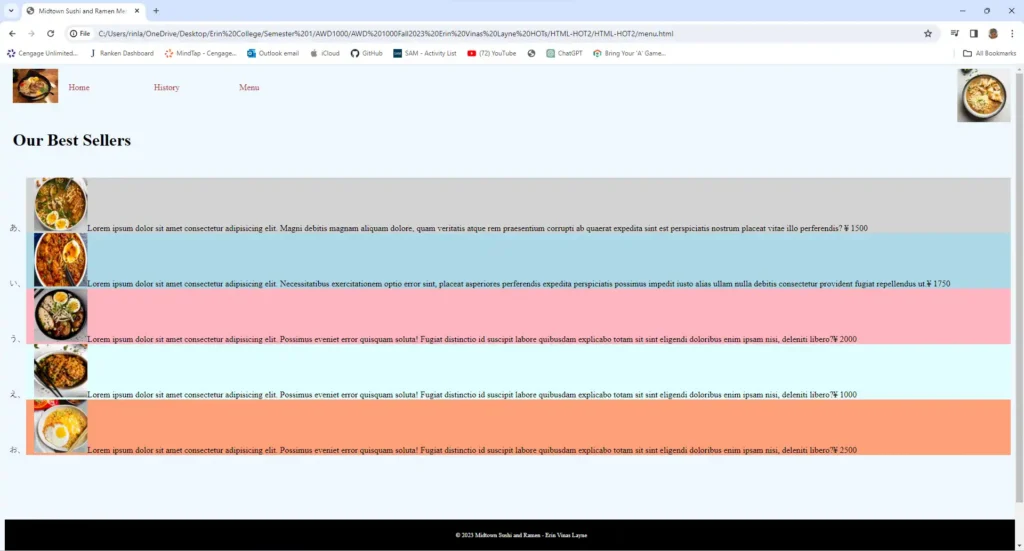Open a new browser tab

(x=156, y=10)
